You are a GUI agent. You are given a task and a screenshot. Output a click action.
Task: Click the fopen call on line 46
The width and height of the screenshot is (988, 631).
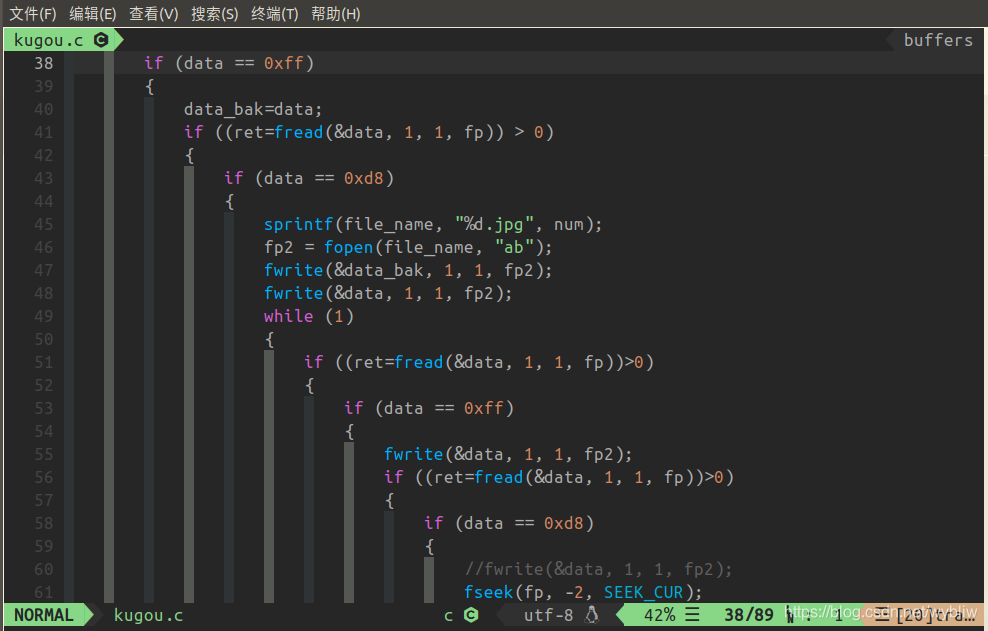pos(348,247)
